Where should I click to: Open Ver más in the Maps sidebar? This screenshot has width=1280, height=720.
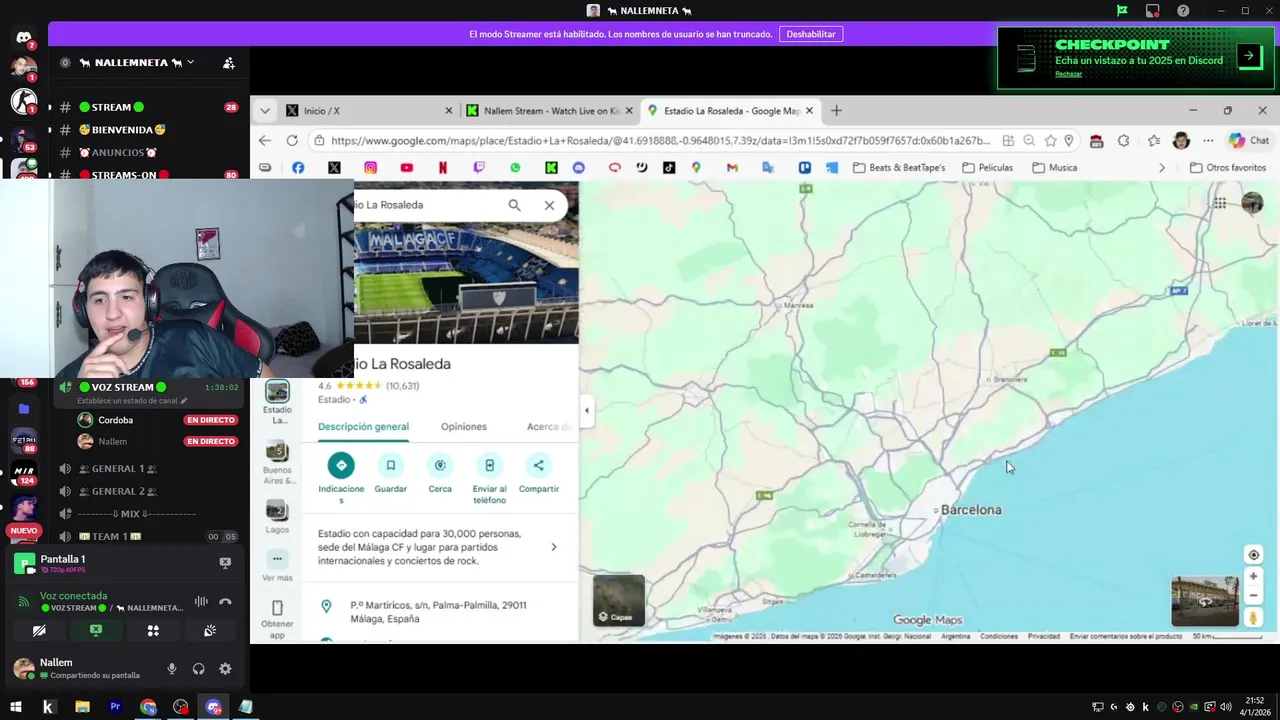coord(277,567)
